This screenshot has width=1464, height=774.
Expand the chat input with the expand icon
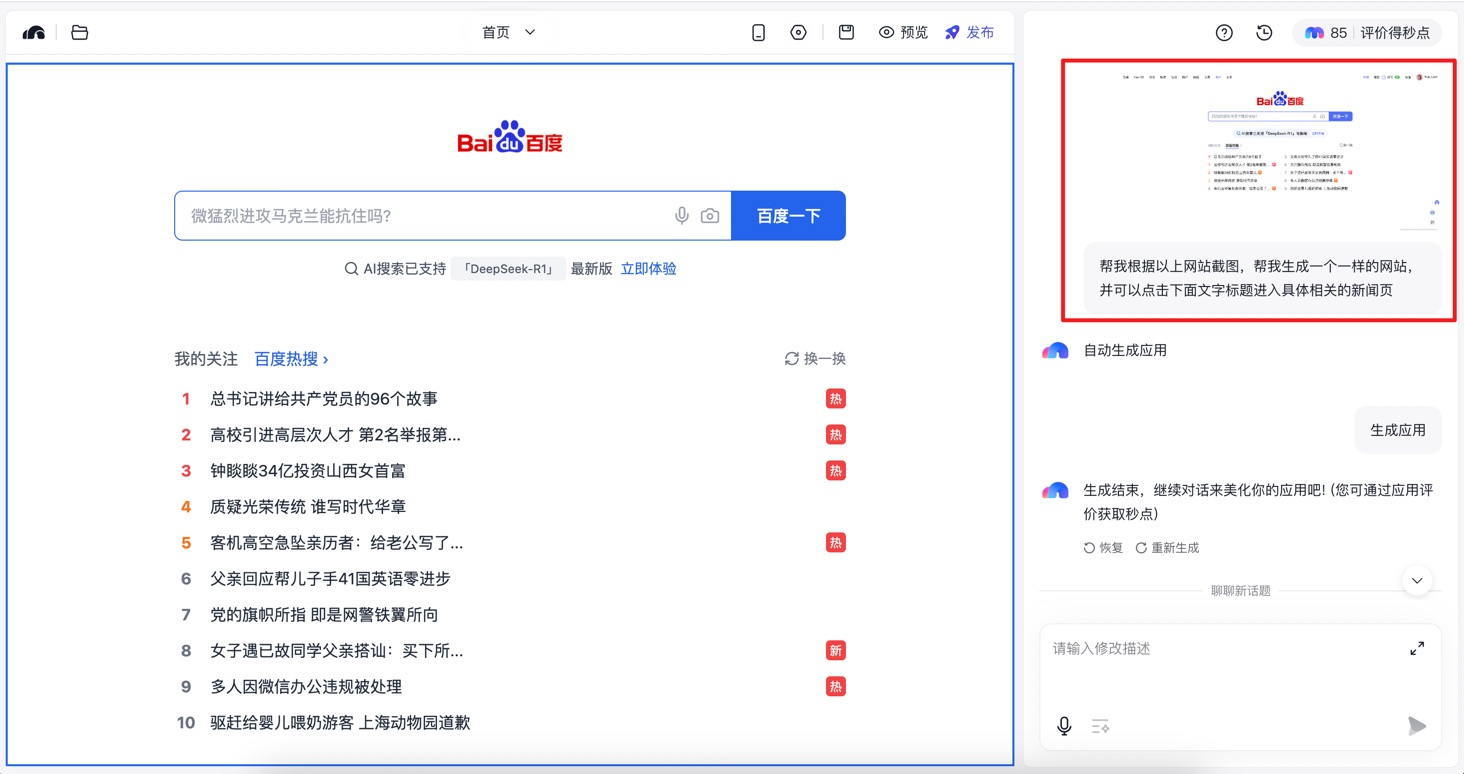(1417, 649)
